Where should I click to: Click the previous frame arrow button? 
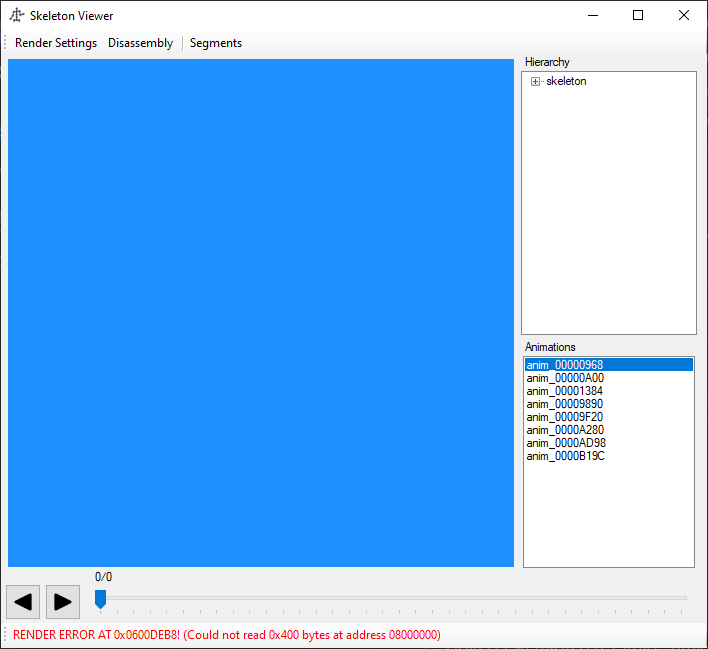(x=23, y=602)
